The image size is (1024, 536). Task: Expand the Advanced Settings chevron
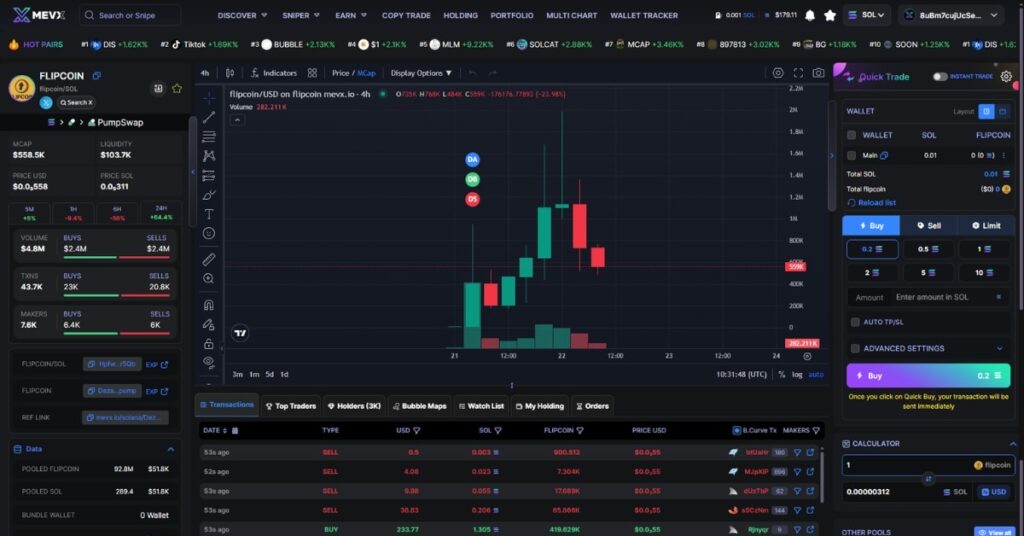tap(1000, 349)
